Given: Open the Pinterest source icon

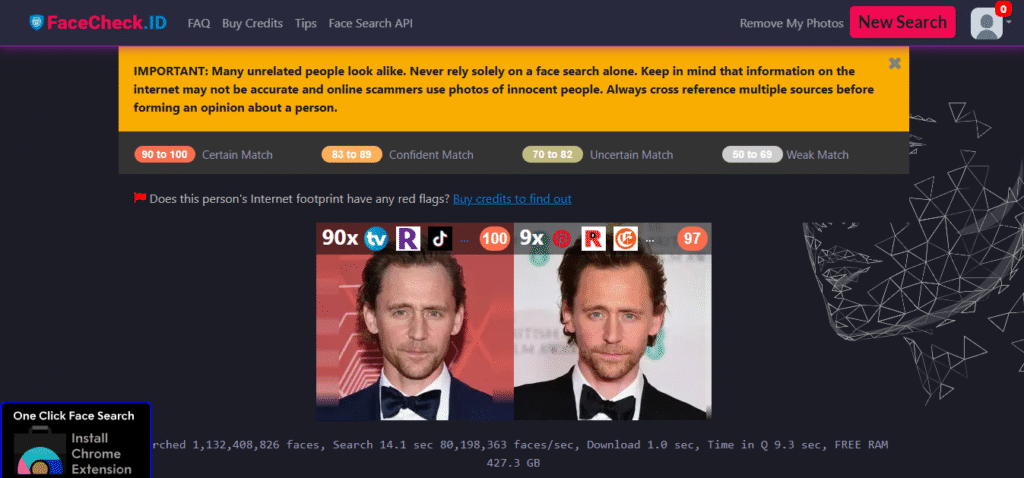Looking at the screenshot, I should click(562, 239).
